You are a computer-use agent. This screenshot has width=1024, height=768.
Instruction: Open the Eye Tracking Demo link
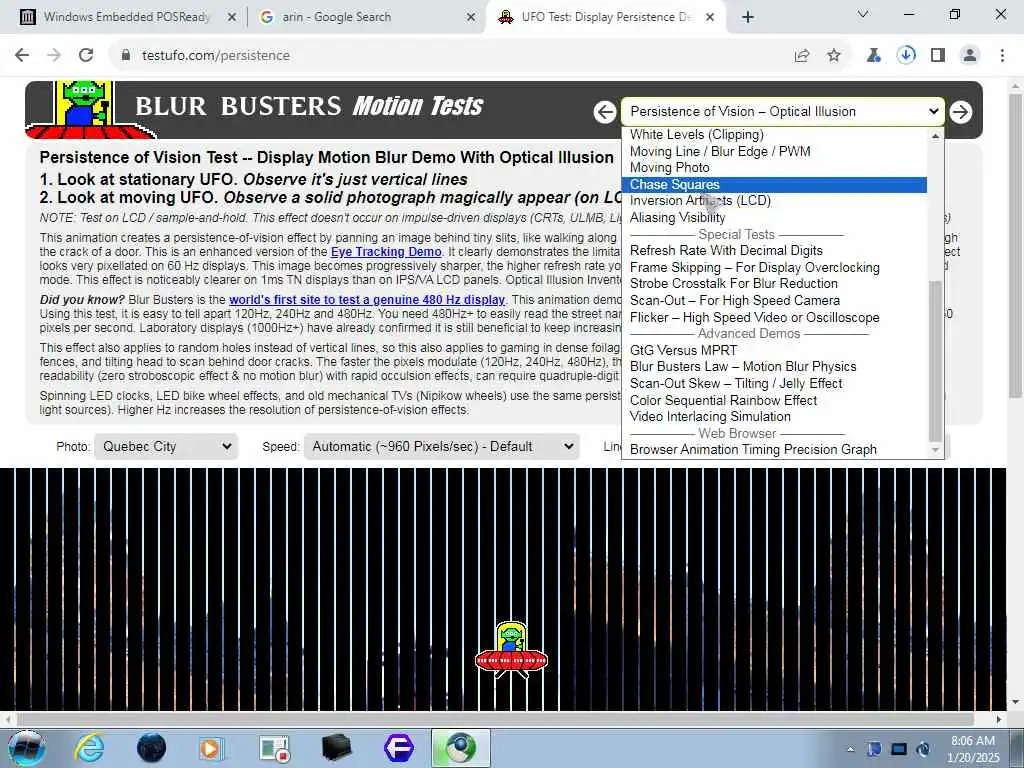pyautogui.click(x=386, y=252)
